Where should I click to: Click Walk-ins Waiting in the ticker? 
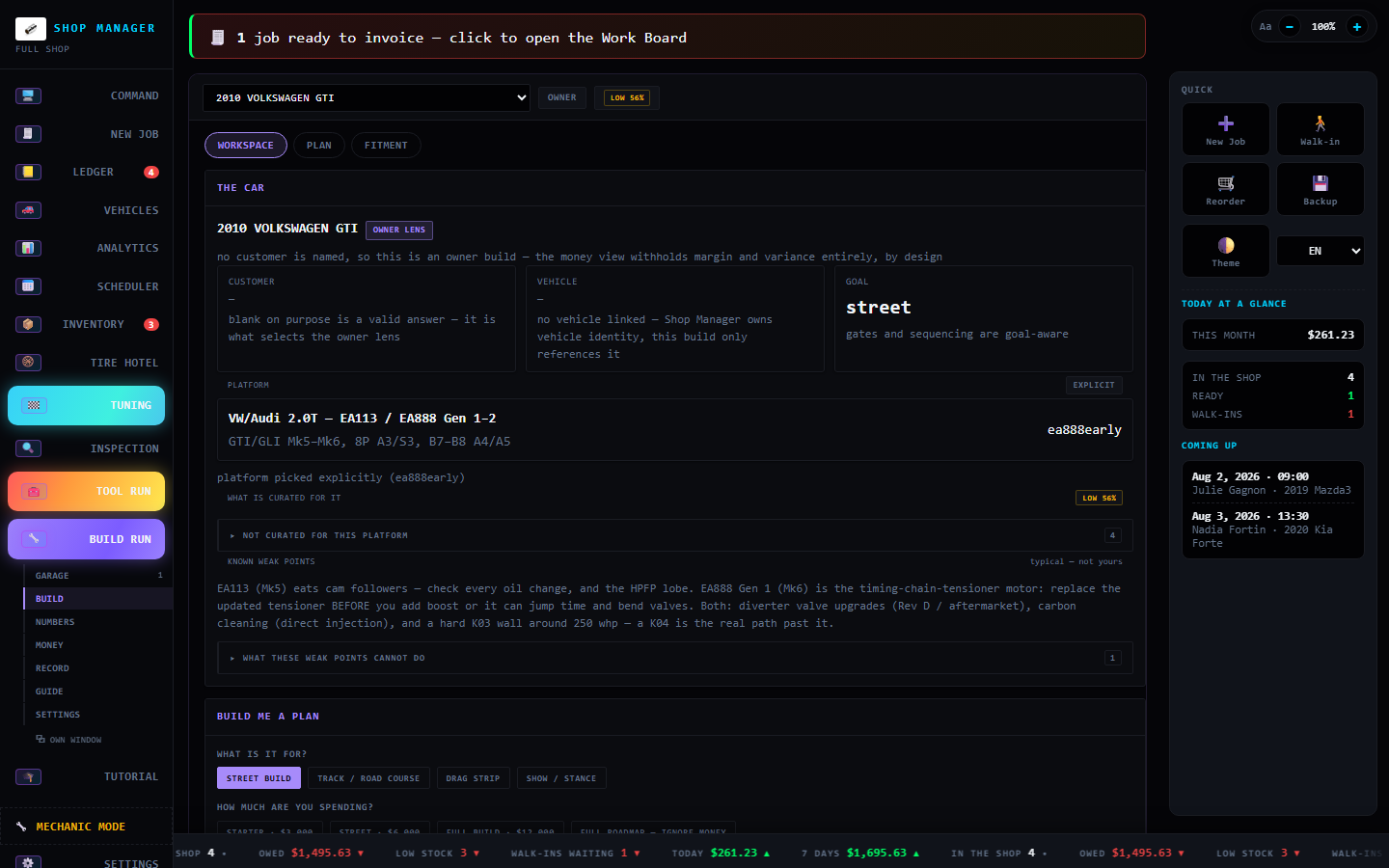[x=575, y=853]
